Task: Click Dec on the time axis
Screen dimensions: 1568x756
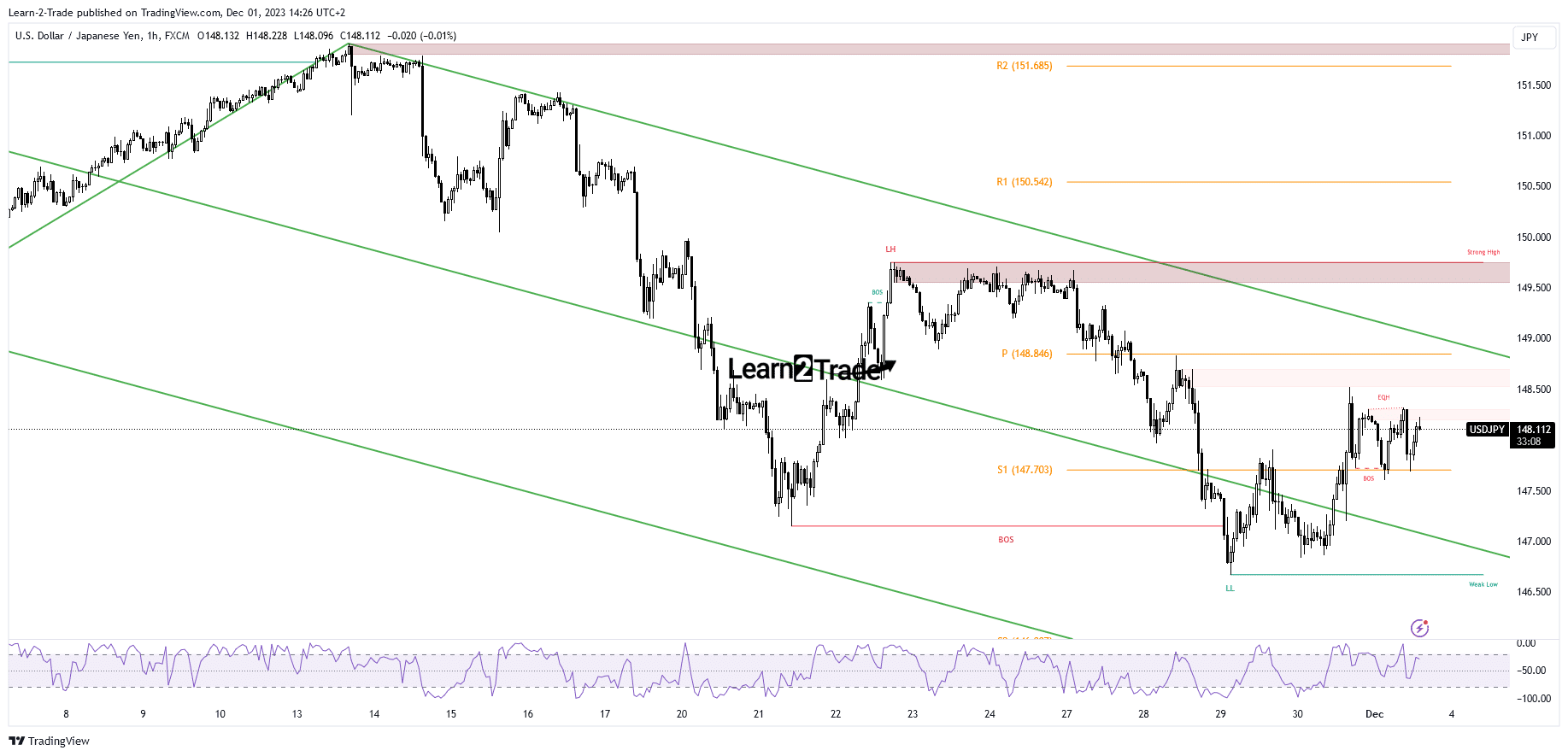Action: coord(1374,714)
